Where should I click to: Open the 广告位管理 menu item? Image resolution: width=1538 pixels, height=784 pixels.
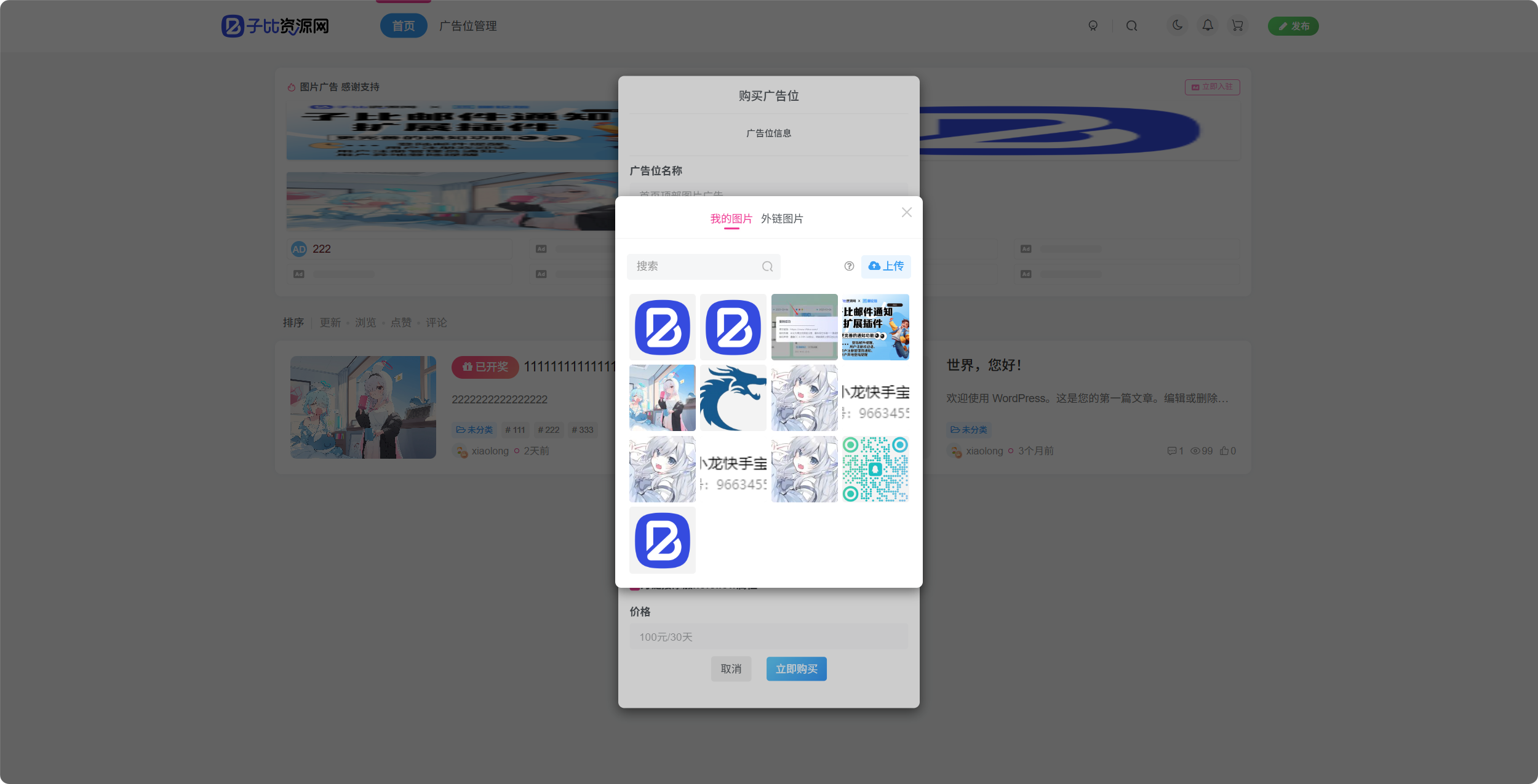pyautogui.click(x=468, y=26)
